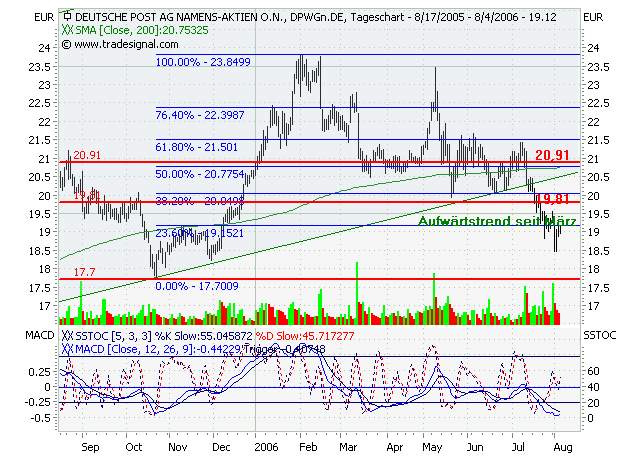The height and width of the screenshot is (464, 639).
Task: Click the '76.40% - 22.3987' Fibonacci label
Action: coord(200,115)
